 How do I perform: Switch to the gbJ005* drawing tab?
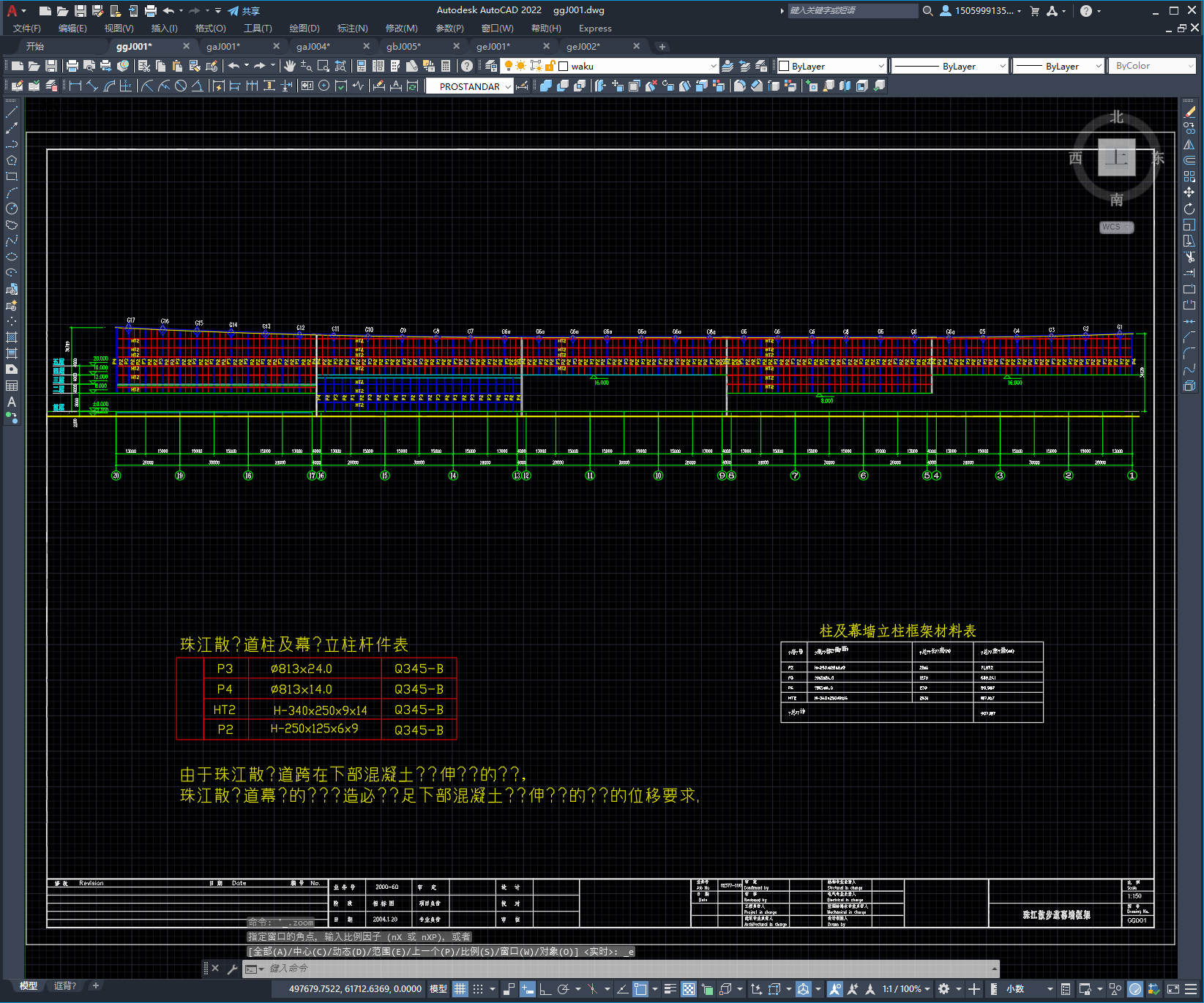coord(403,46)
